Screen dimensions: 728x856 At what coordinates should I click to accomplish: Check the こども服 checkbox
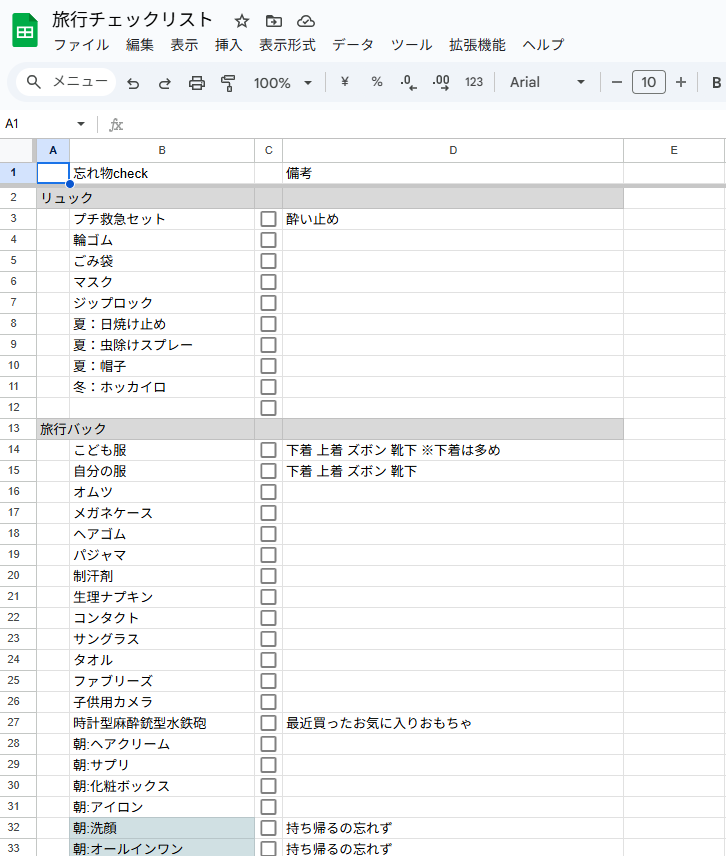click(268, 450)
